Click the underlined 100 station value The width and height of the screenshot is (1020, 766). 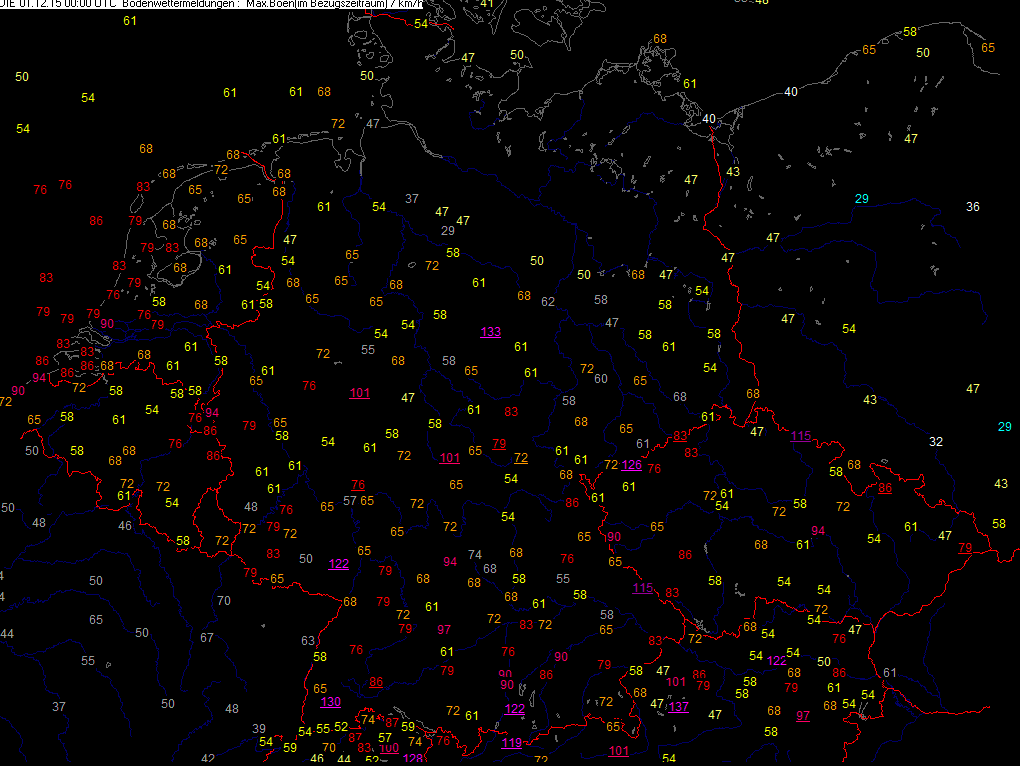point(389,747)
